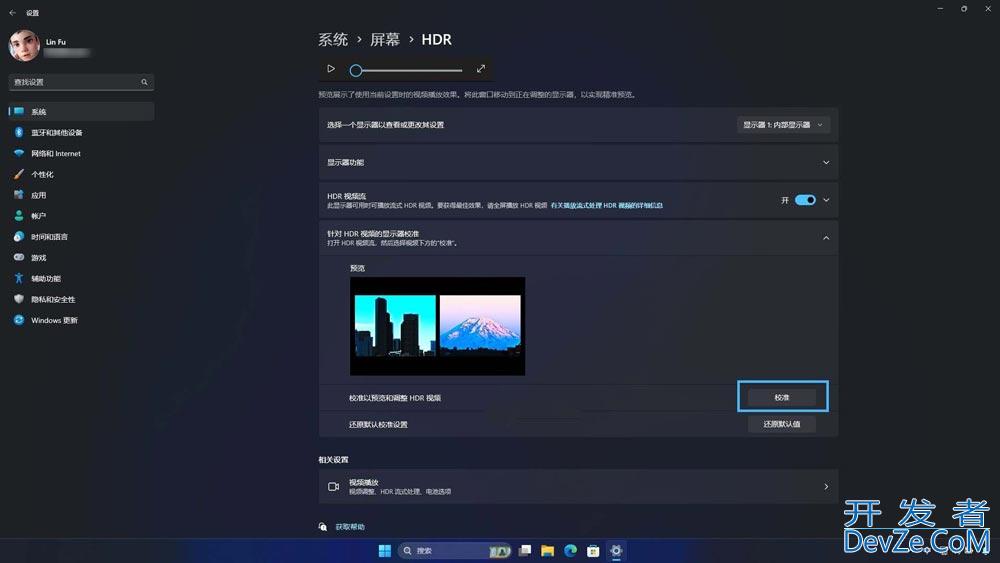Click the Wi-Fi icon for 网络和 Internet
This screenshot has width=1000, height=563.
tap(19, 154)
